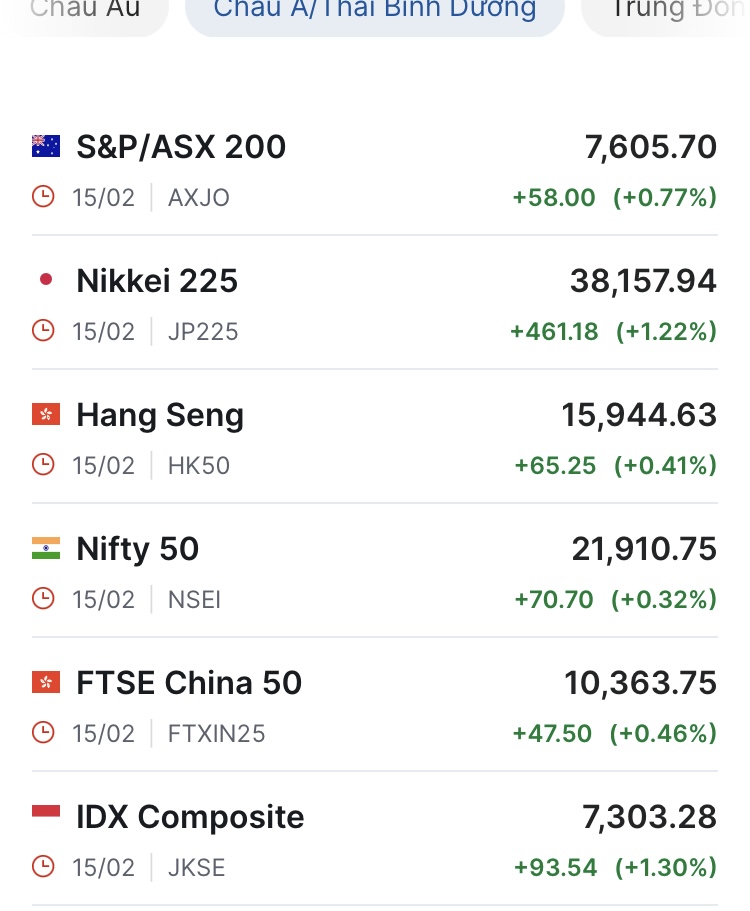Click the clock icon under IDX Composite
The height and width of the screenshot is (911, 750).
[x=43, y=866]
